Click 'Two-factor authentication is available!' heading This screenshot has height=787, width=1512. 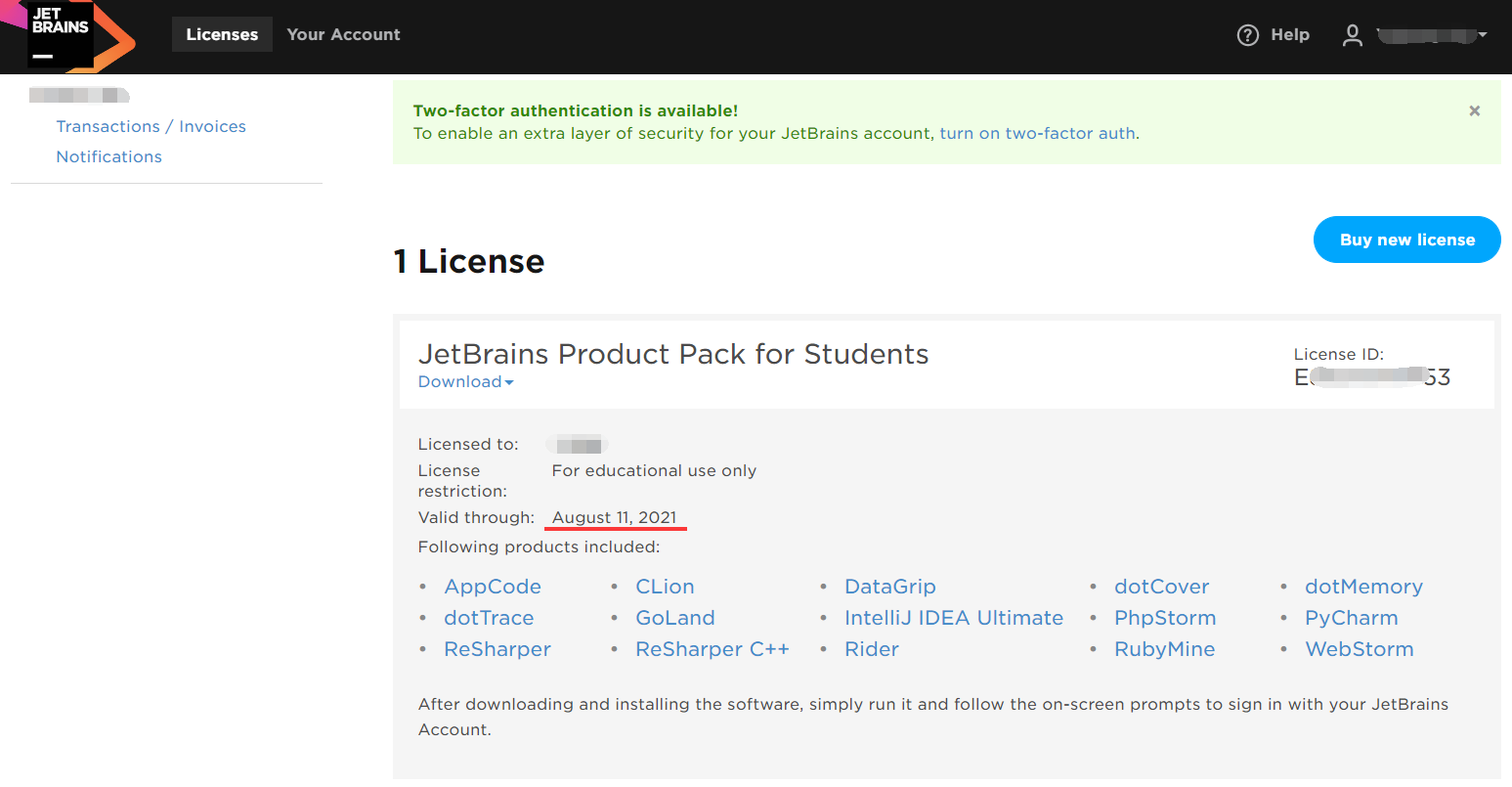tap(576, 110)
